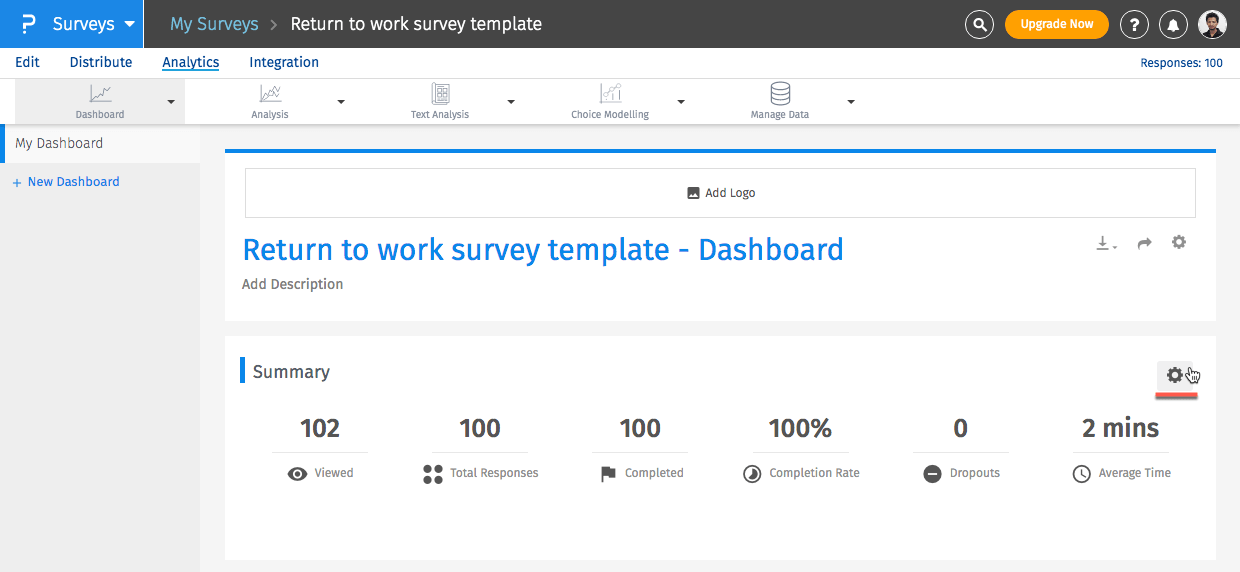Click the search magnifier icon in header
1240x572 pixels.
tap(979, 24)
